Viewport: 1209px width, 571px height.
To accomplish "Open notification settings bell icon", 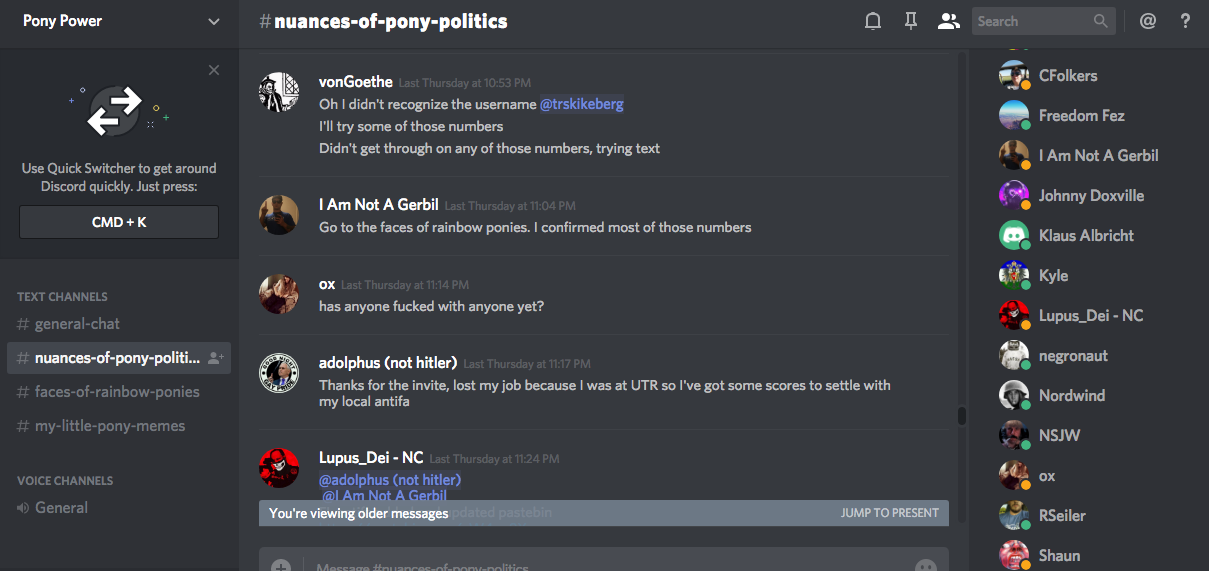I will pos(873,21).
